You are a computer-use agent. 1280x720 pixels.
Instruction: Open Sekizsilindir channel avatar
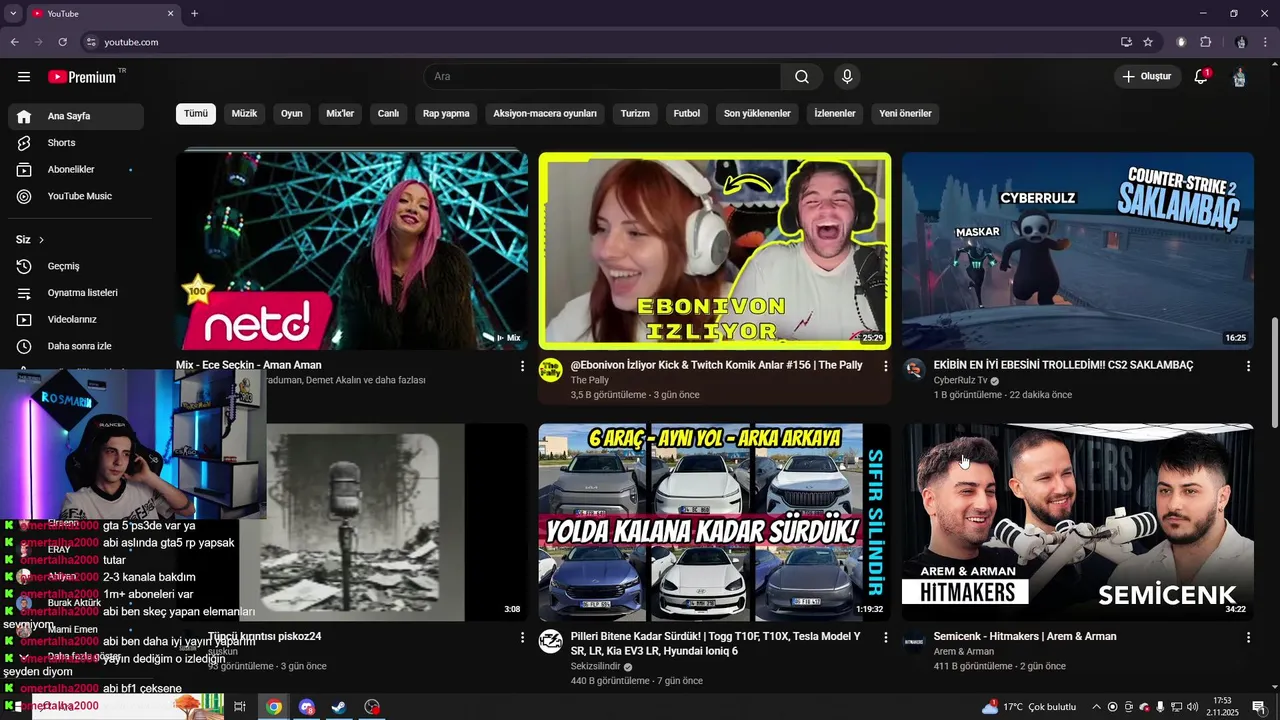[551, 641]
